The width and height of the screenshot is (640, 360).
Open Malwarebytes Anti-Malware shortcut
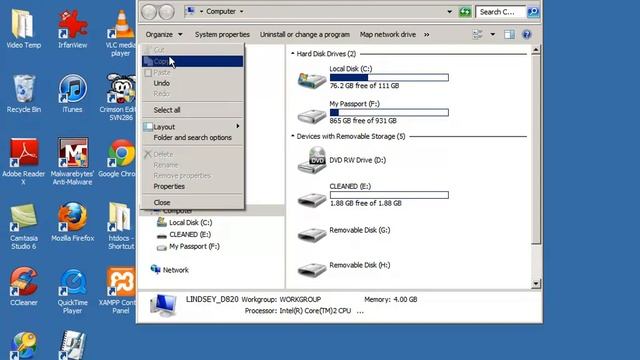(x=72, y=161)
